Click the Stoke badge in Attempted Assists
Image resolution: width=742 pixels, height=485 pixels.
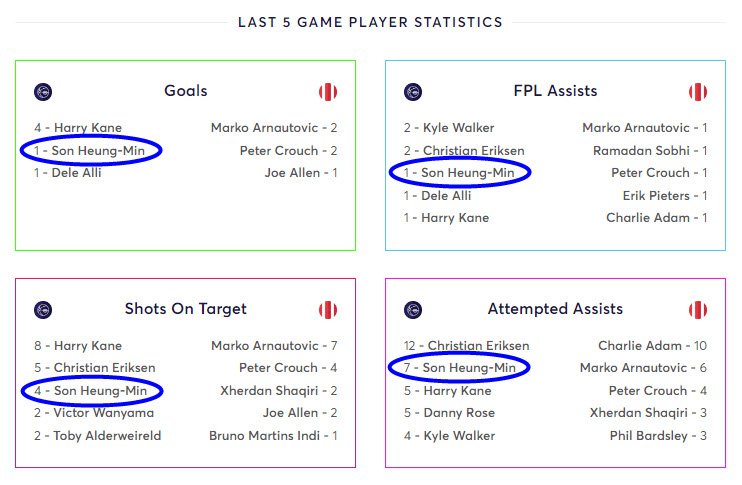(698, 310)
